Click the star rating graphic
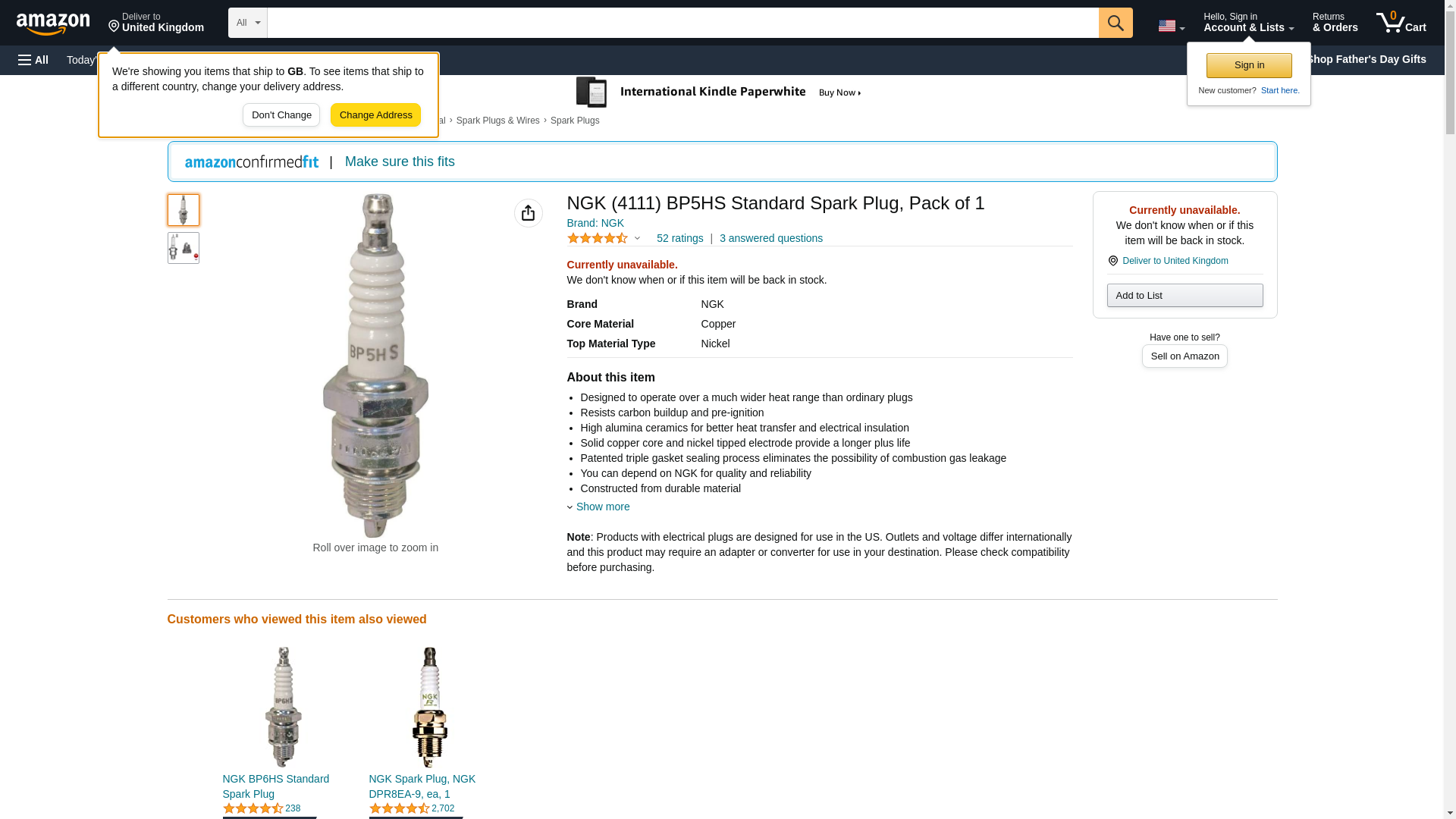The width and height of the screenshot is (1456, 819). [x=598, y=238]
